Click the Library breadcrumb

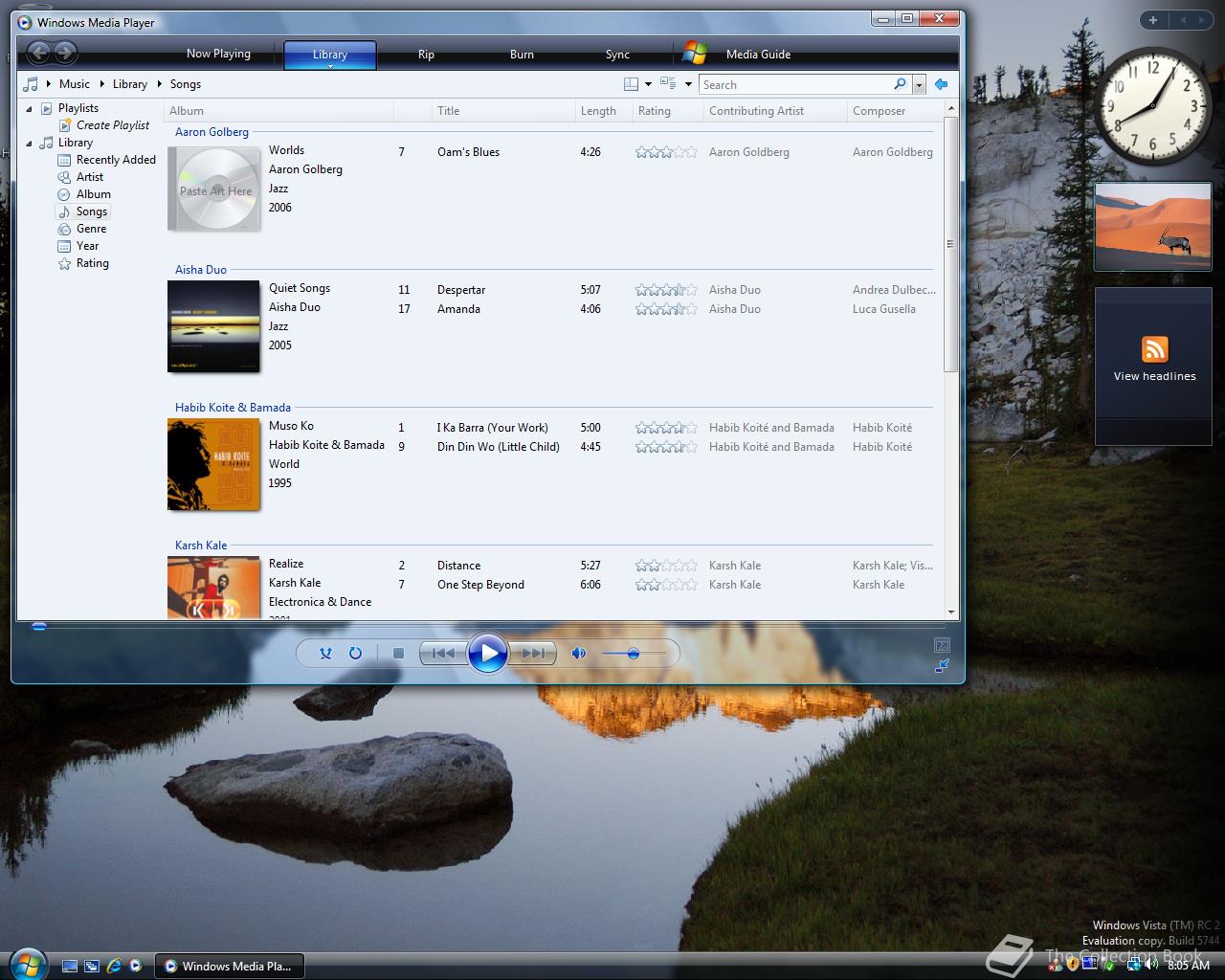click(x=130, y=84)
